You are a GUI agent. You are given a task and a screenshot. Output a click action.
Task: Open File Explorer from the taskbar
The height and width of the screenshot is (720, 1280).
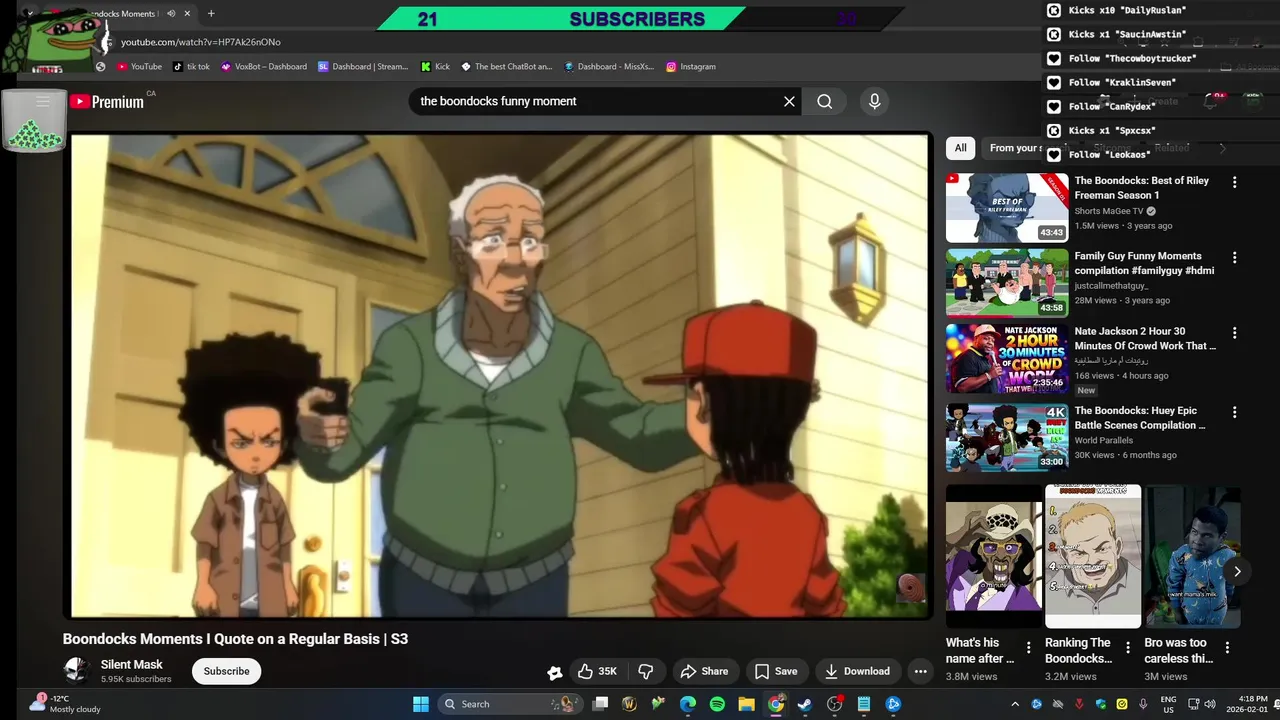746,704
